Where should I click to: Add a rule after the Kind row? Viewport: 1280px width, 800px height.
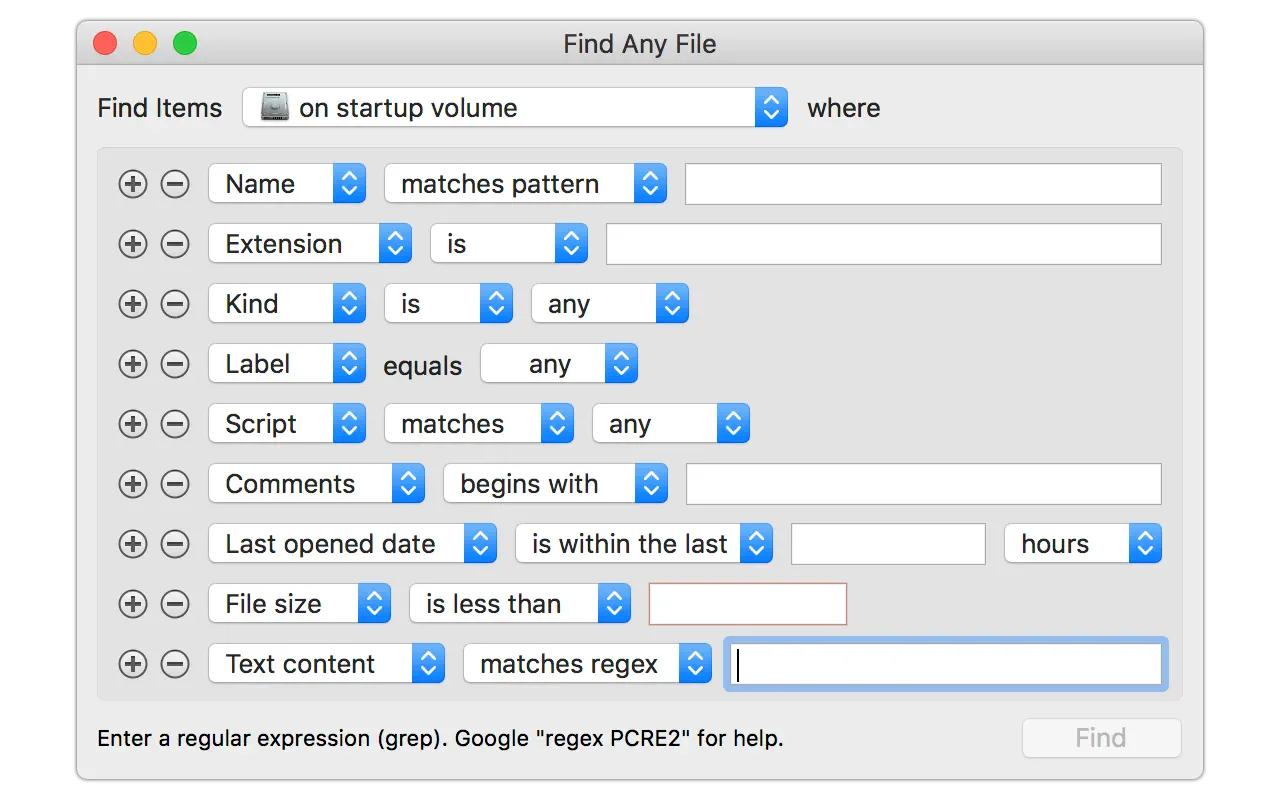[x=132, y=304]
